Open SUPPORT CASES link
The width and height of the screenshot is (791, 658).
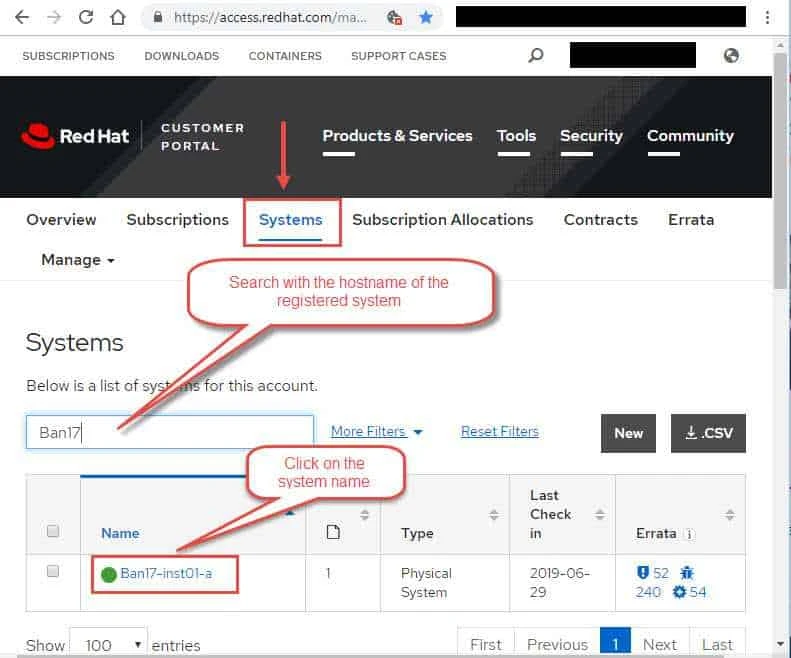399,56
